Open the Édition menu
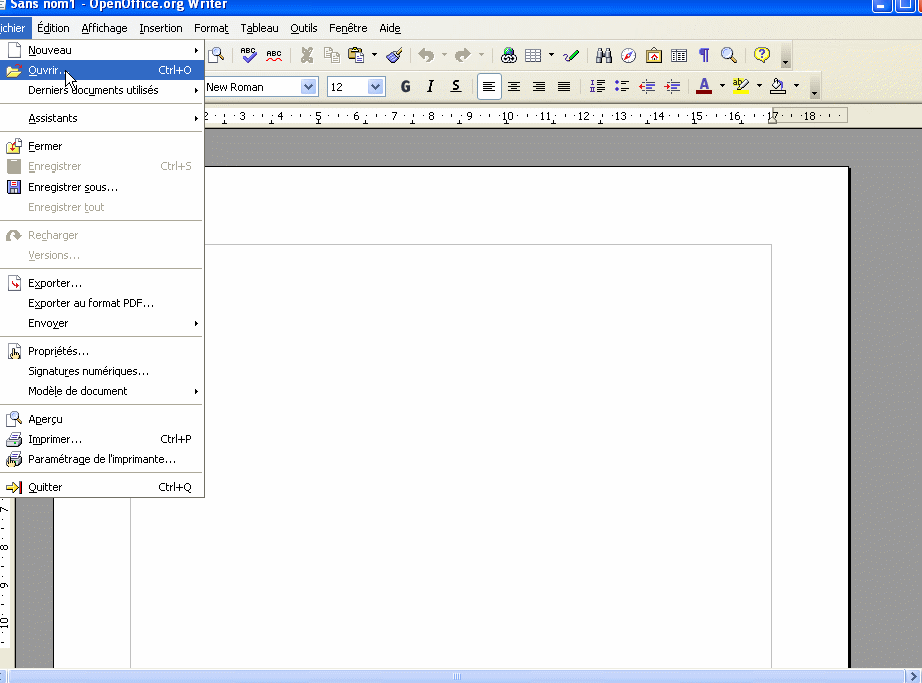This screenshot has height=683, width=922. [53, 28]
